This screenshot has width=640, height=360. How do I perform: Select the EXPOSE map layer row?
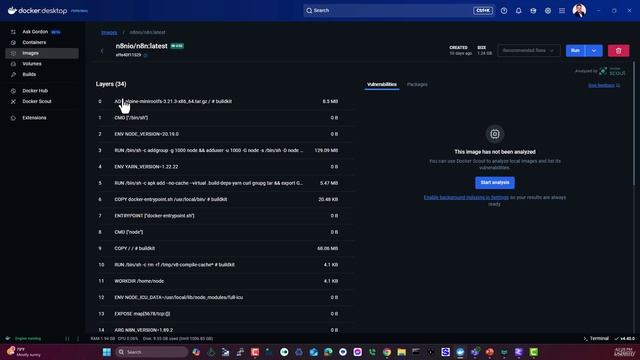coord(224,313)
